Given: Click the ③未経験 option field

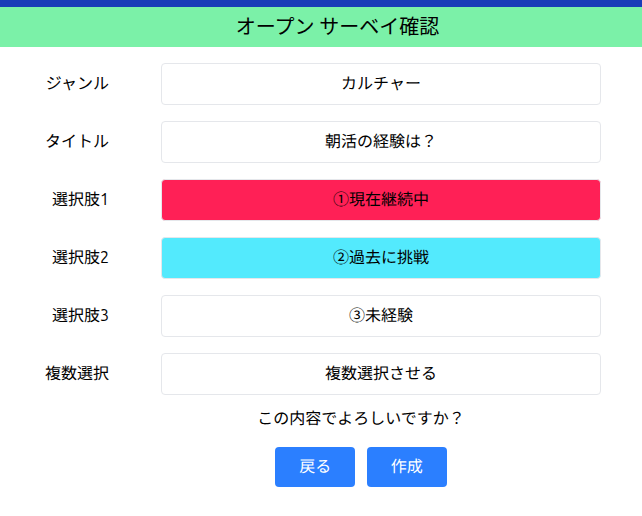Looking at the screenshot, I should [x=380, y=316].
